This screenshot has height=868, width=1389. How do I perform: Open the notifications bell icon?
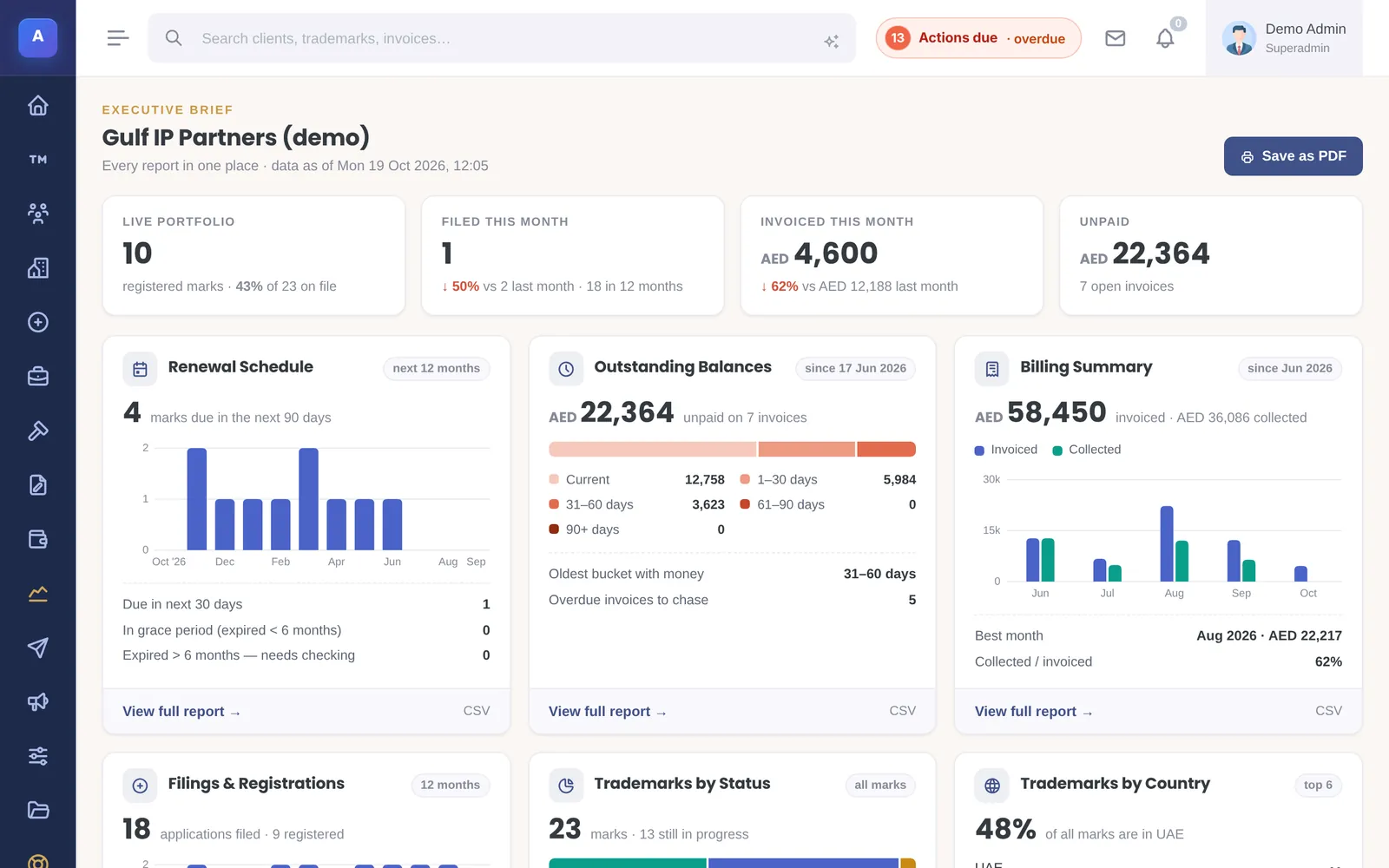(1165, 38)
